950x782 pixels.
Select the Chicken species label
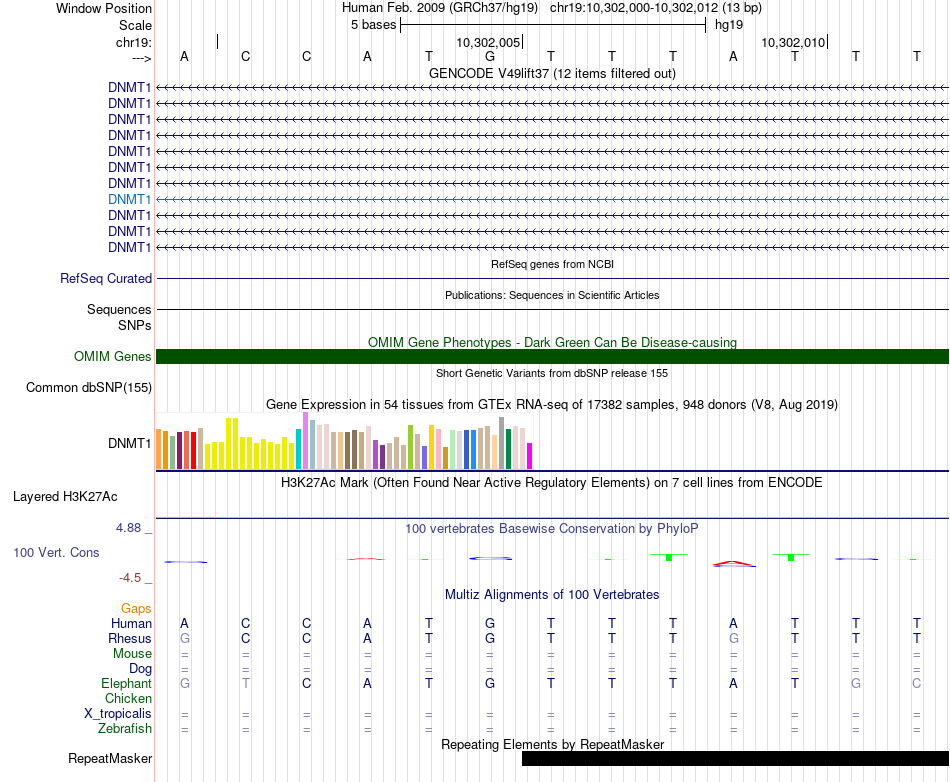tap(128, 698)
